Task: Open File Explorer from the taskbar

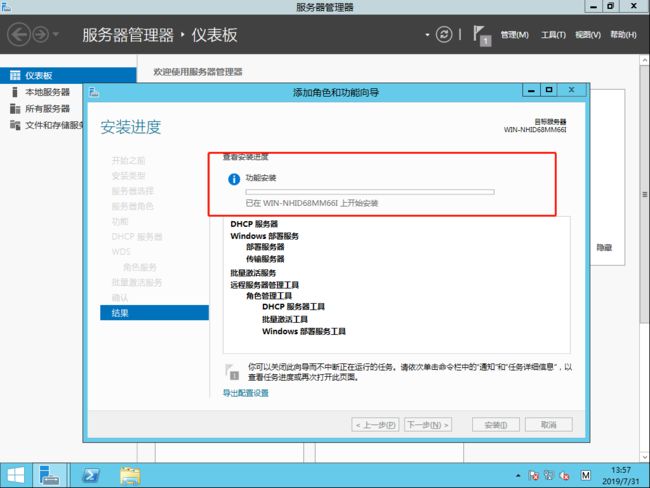Action: pyautogui.click(x=130, y=476)
